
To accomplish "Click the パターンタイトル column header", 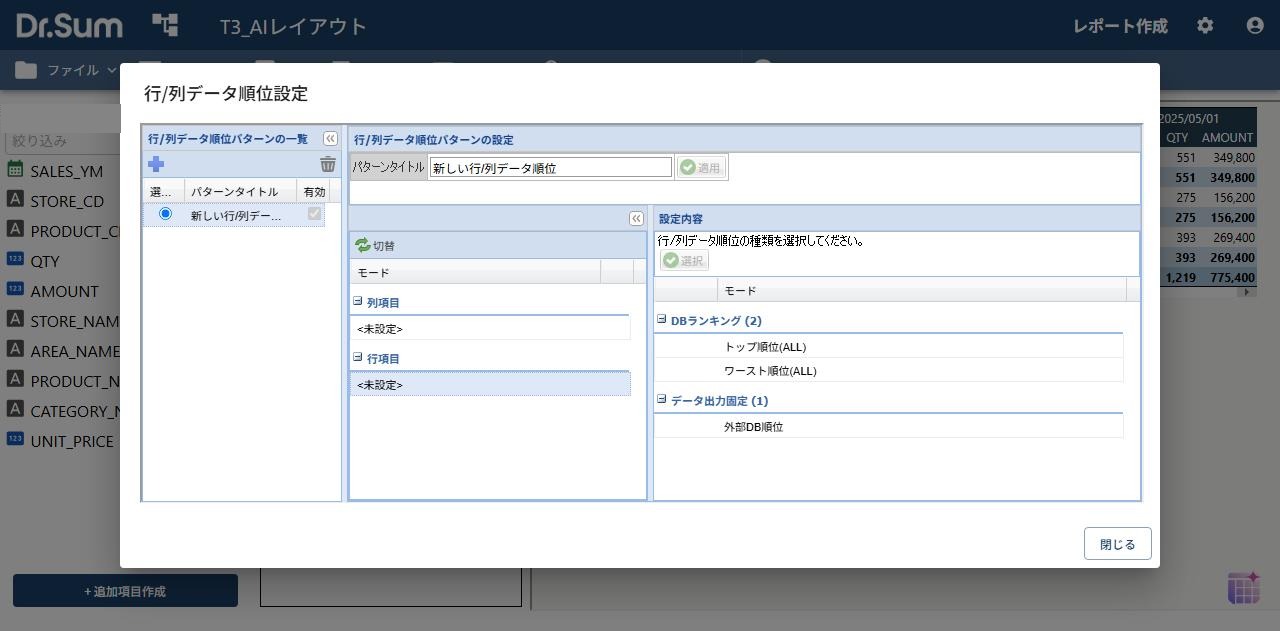I will [240, 191].
